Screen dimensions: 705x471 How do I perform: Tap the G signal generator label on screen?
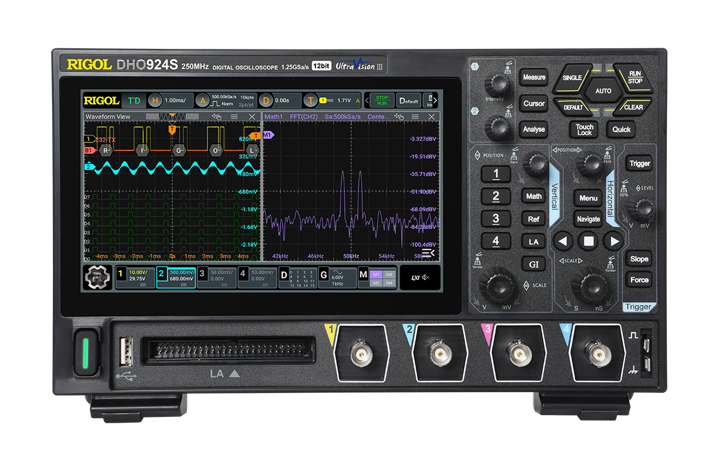tap(323, 274)
